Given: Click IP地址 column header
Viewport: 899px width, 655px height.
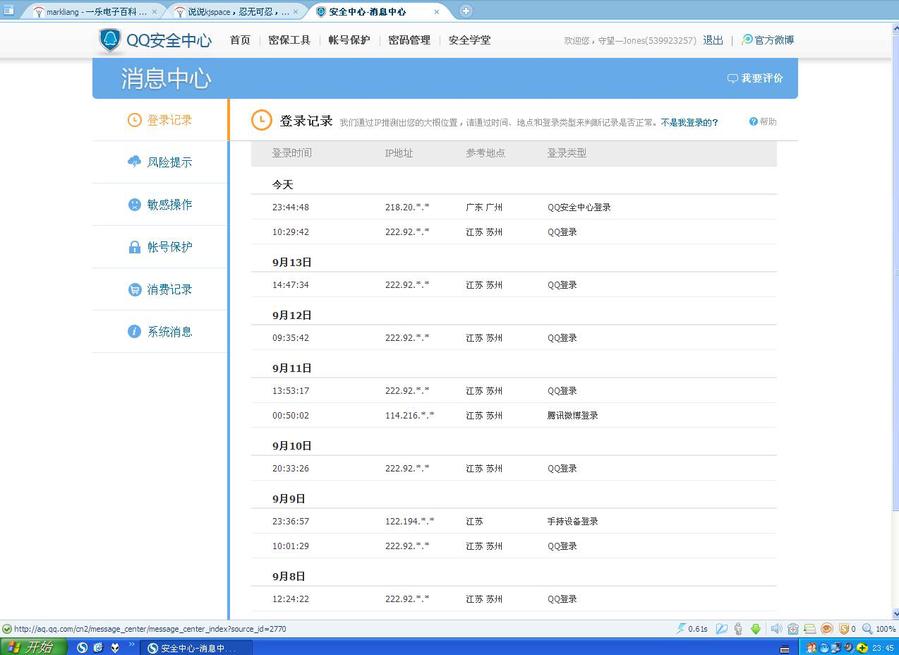Looking at the screenshot, I should point(399,153).
